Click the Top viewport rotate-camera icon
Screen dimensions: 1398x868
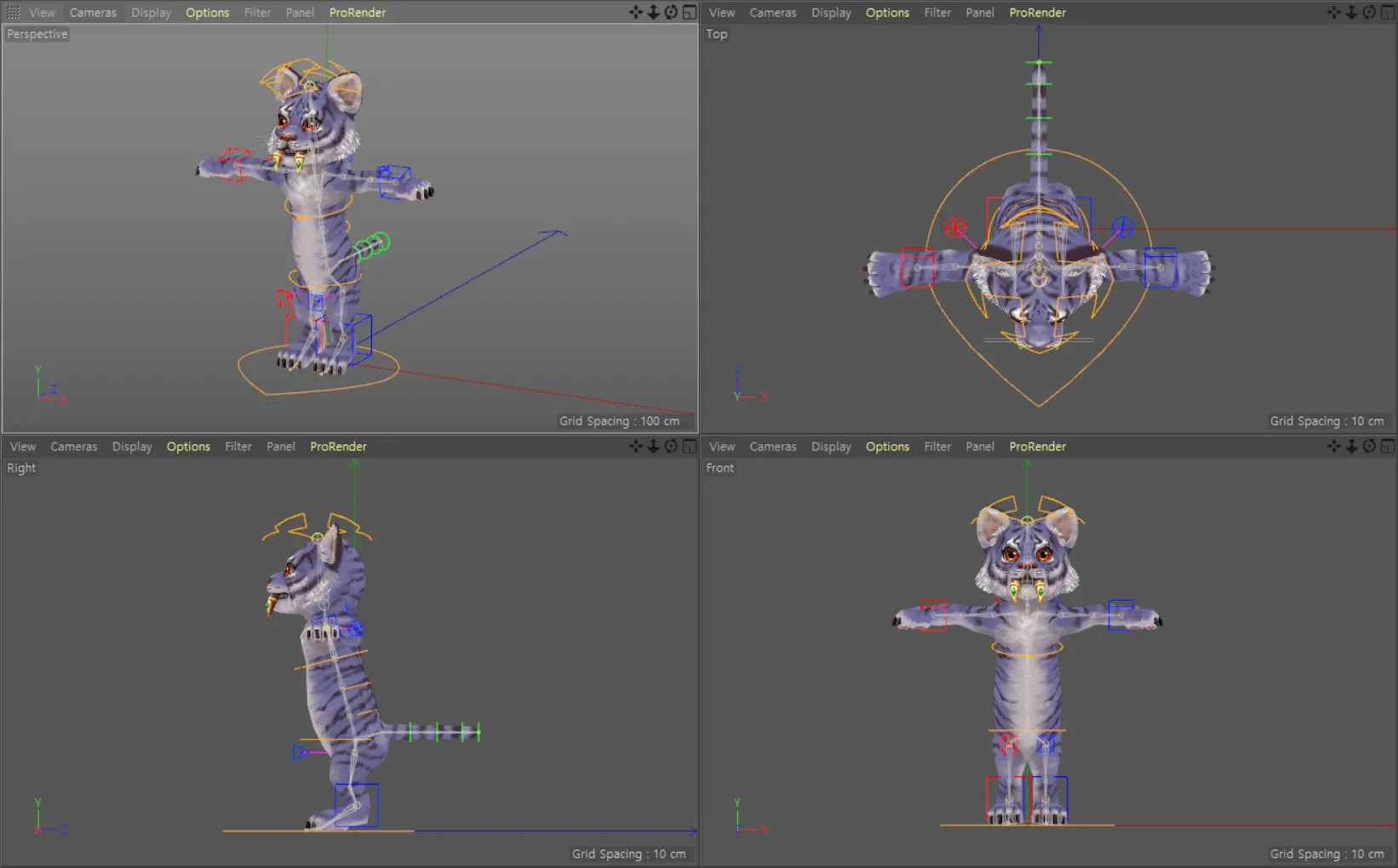[1369, 12]
